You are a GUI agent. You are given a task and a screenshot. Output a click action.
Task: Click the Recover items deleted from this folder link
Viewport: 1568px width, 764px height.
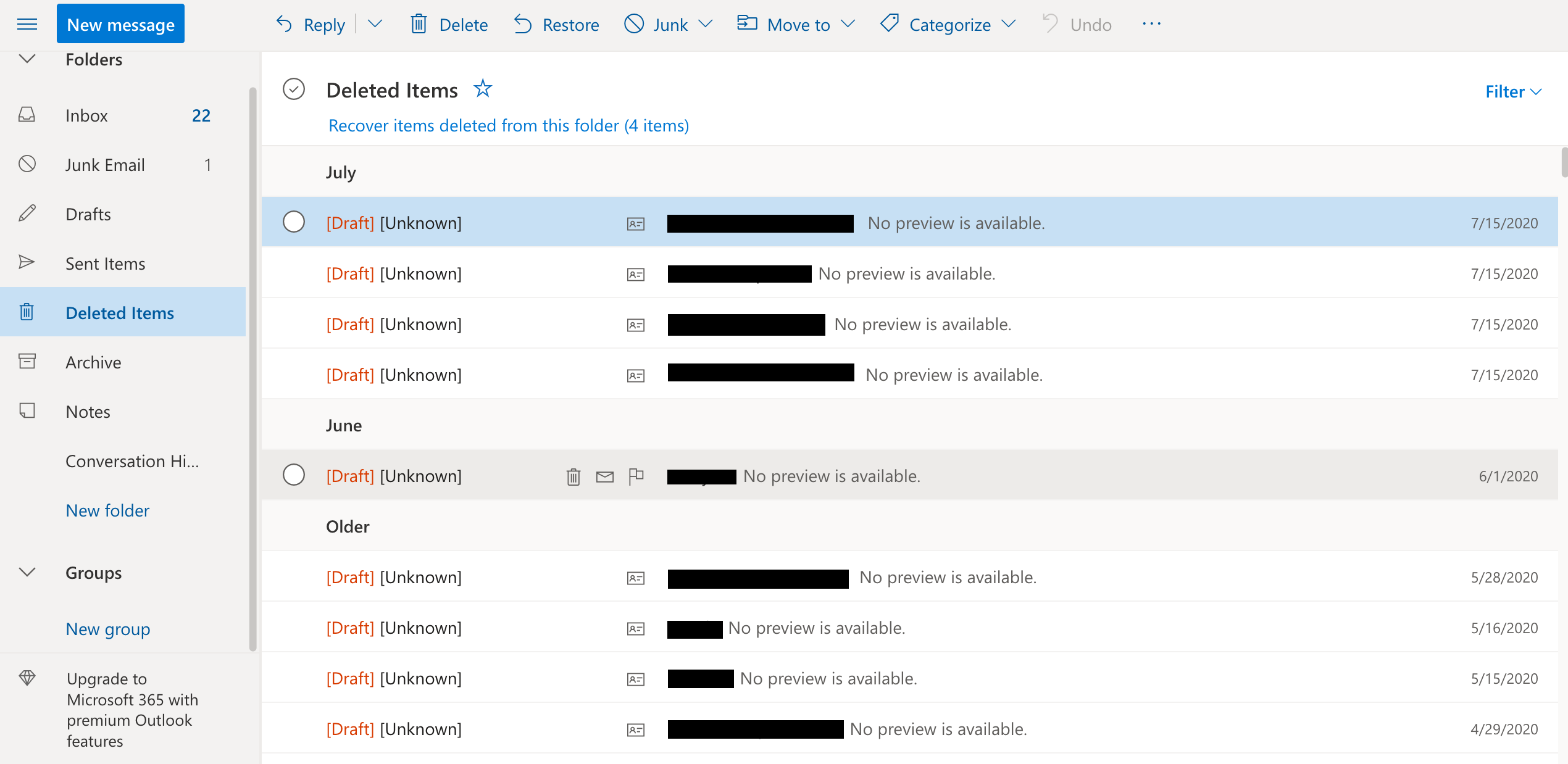509,125
